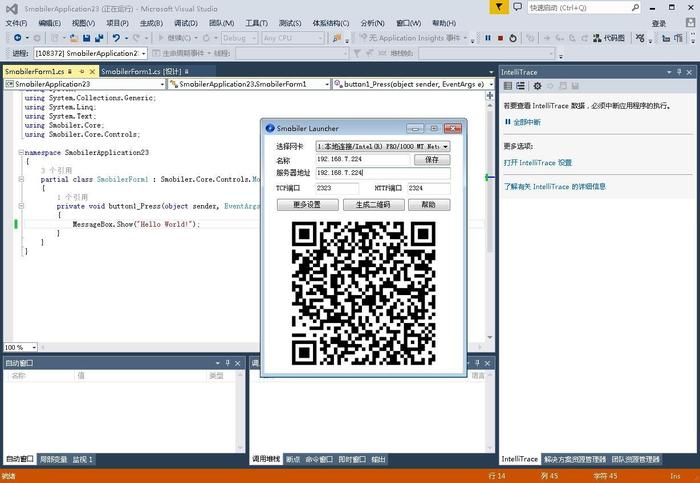Open the 100 % zoom dropdown
Image resolution: width=700 pixels, height=483 pixels.
(21, 347)
